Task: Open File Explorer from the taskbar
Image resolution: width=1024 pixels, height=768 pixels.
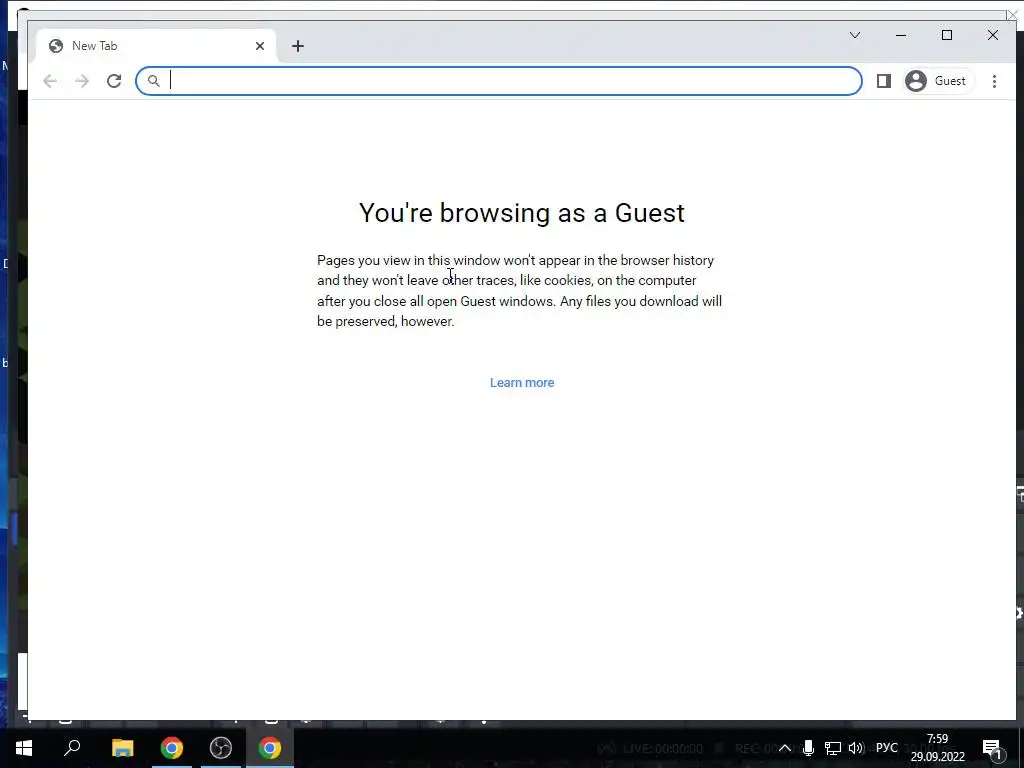Action: pyautogui.click(x=122, y=748)
